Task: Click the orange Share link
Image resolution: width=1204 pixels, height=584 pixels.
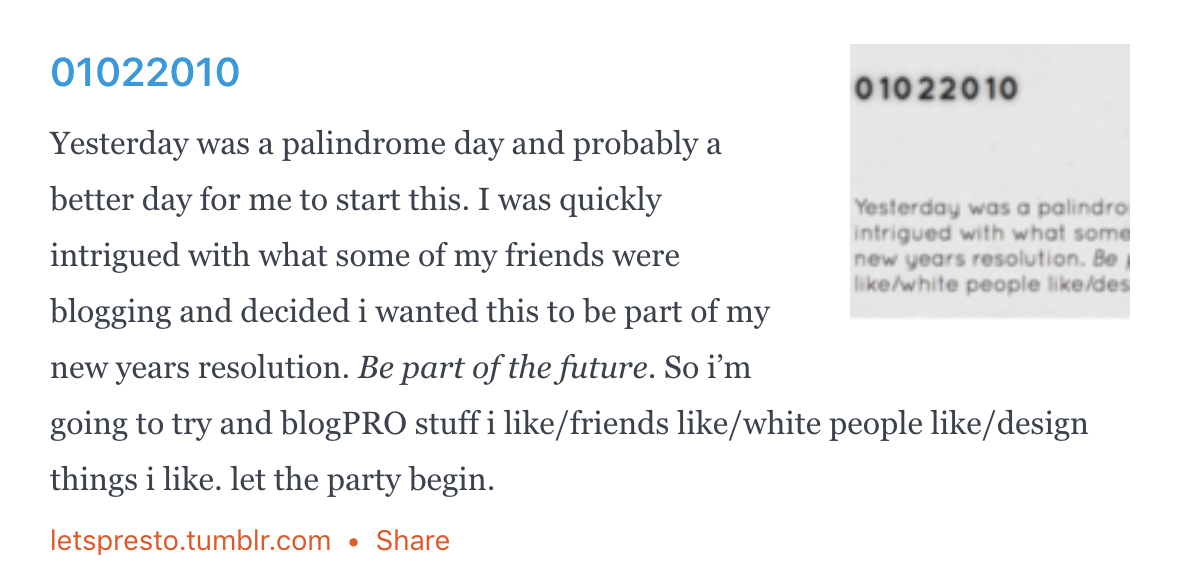Action: pyautogui.click(x=412, y=541)
